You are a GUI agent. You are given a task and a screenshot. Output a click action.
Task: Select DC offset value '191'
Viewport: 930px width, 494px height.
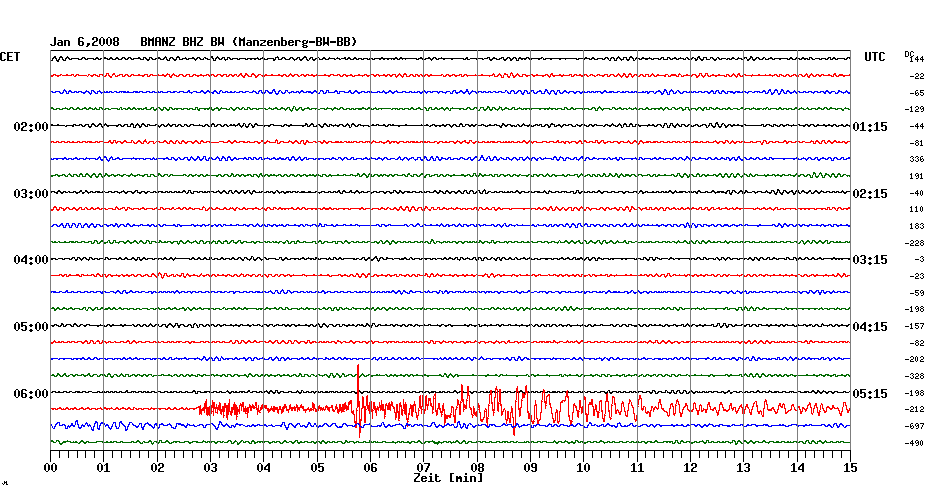[x=917, y=176]
